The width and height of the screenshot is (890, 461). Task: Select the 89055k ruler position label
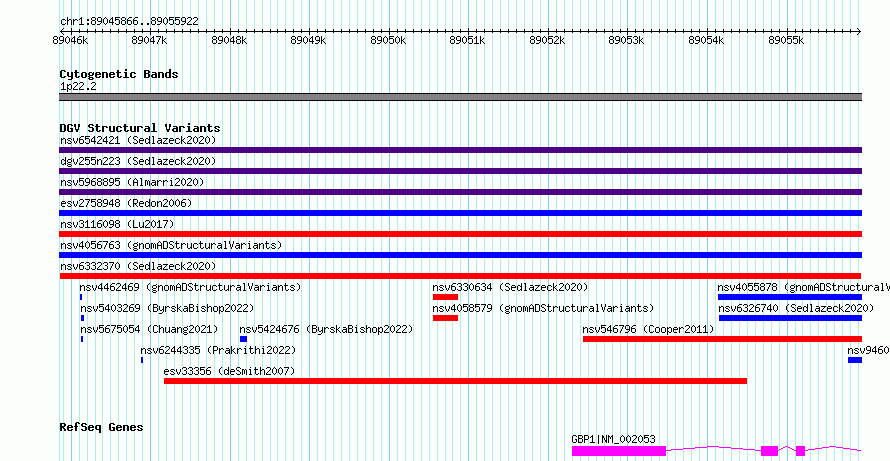pos(786,40)
